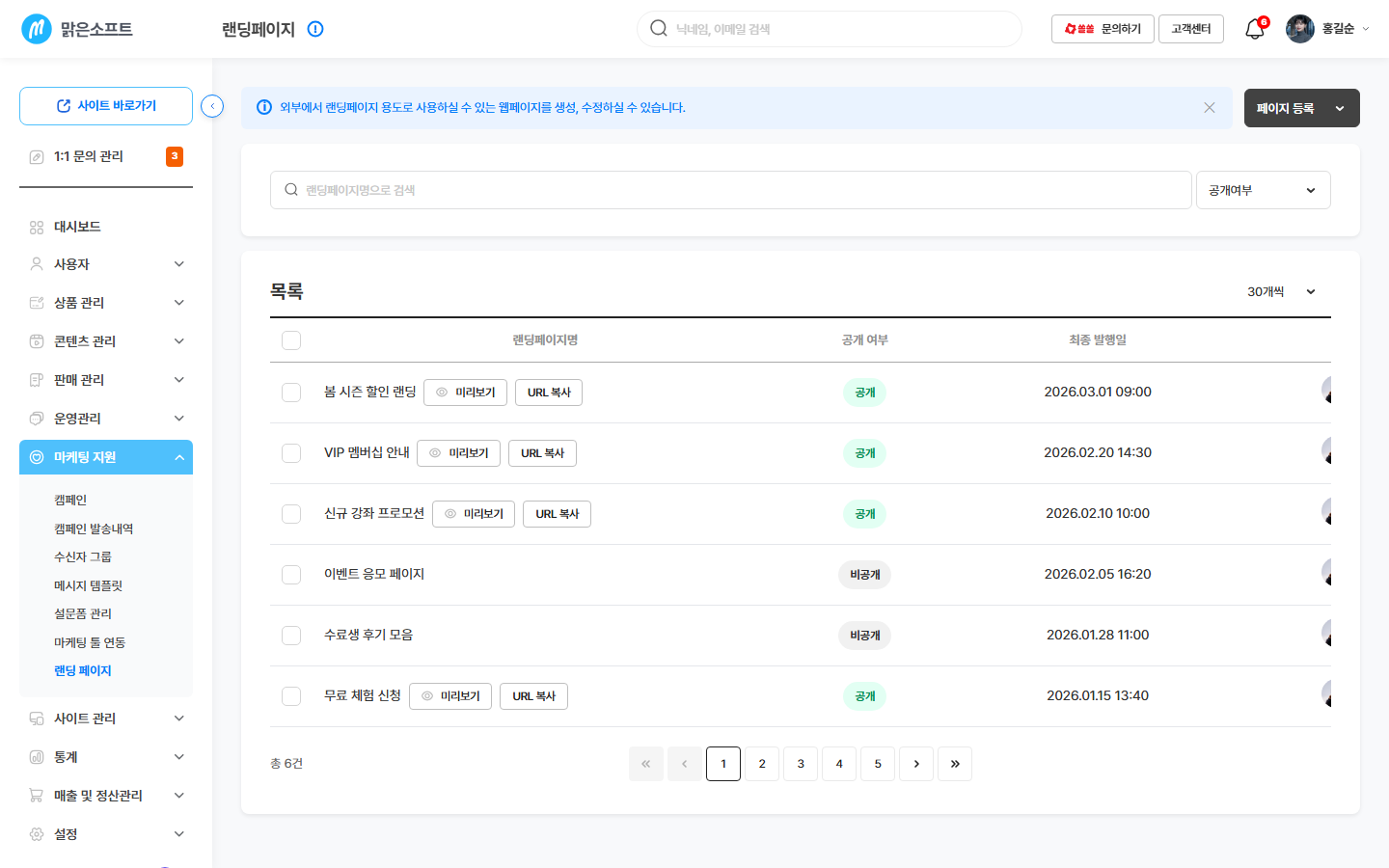Click the 1:1 문의 관리 edit icon
This screenshot has width=1389, height=868.
(x=37, y=156)
